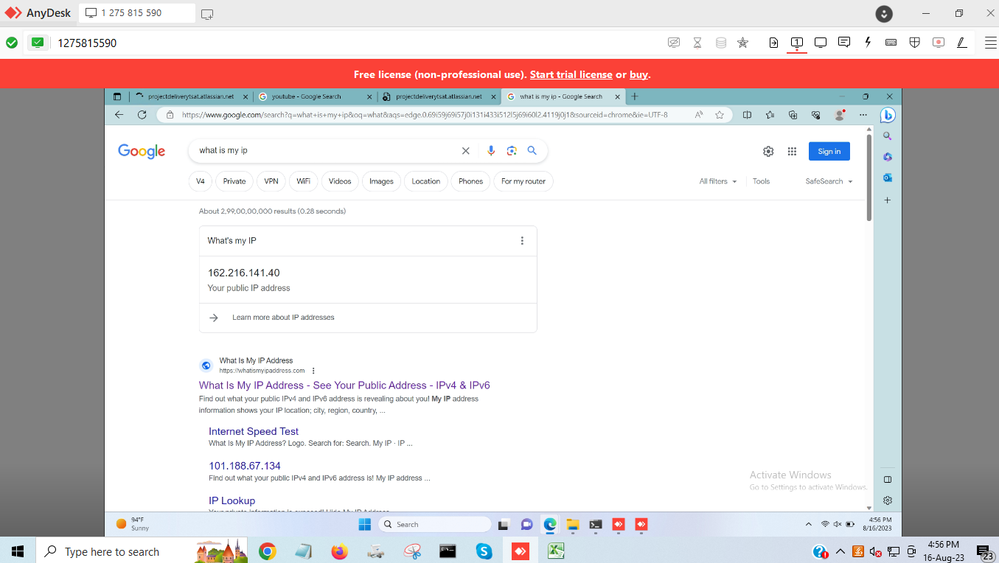
Task: Select the For my router chip
Action: 523,182
